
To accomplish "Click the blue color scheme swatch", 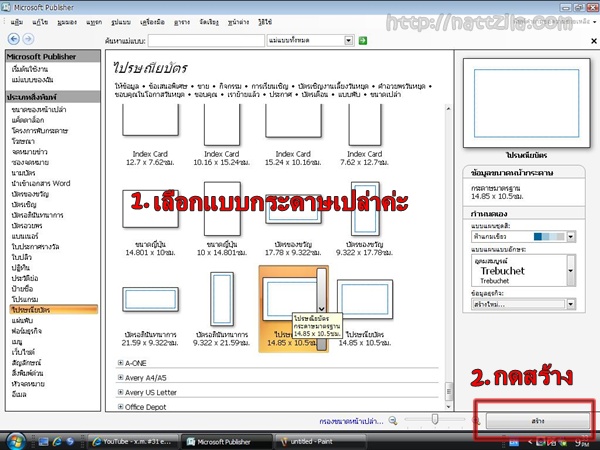I will pyautogui.click(x=549, y=236).
